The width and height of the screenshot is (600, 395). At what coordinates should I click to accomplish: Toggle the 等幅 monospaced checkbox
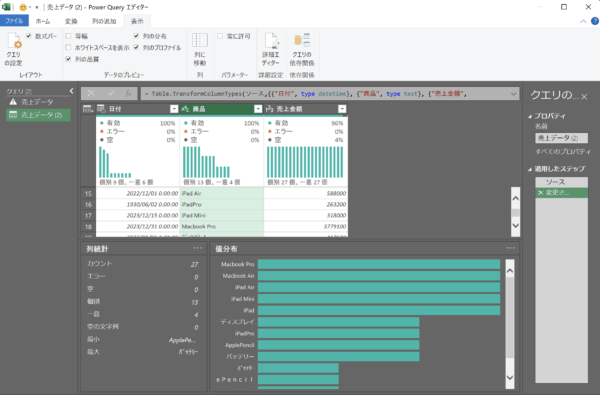click(68, 36)
